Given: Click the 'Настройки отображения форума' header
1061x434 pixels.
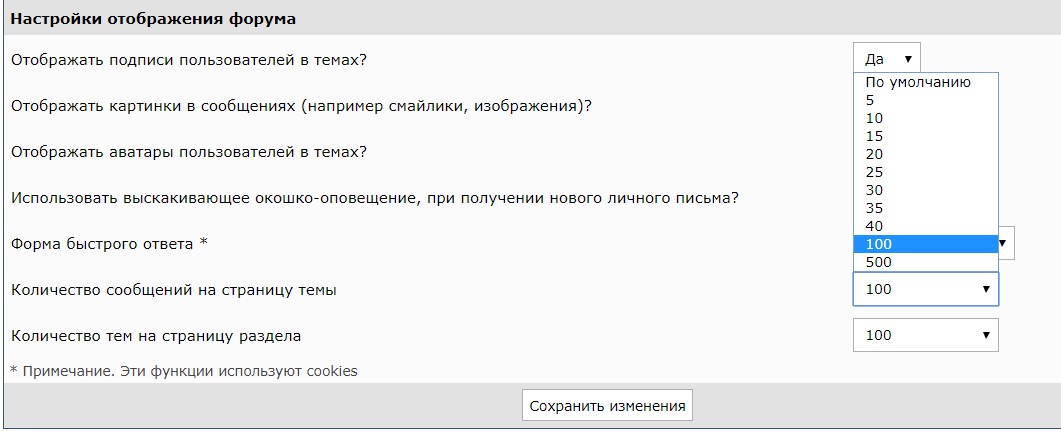Looking at the screenshot, I should coord(154,19).
